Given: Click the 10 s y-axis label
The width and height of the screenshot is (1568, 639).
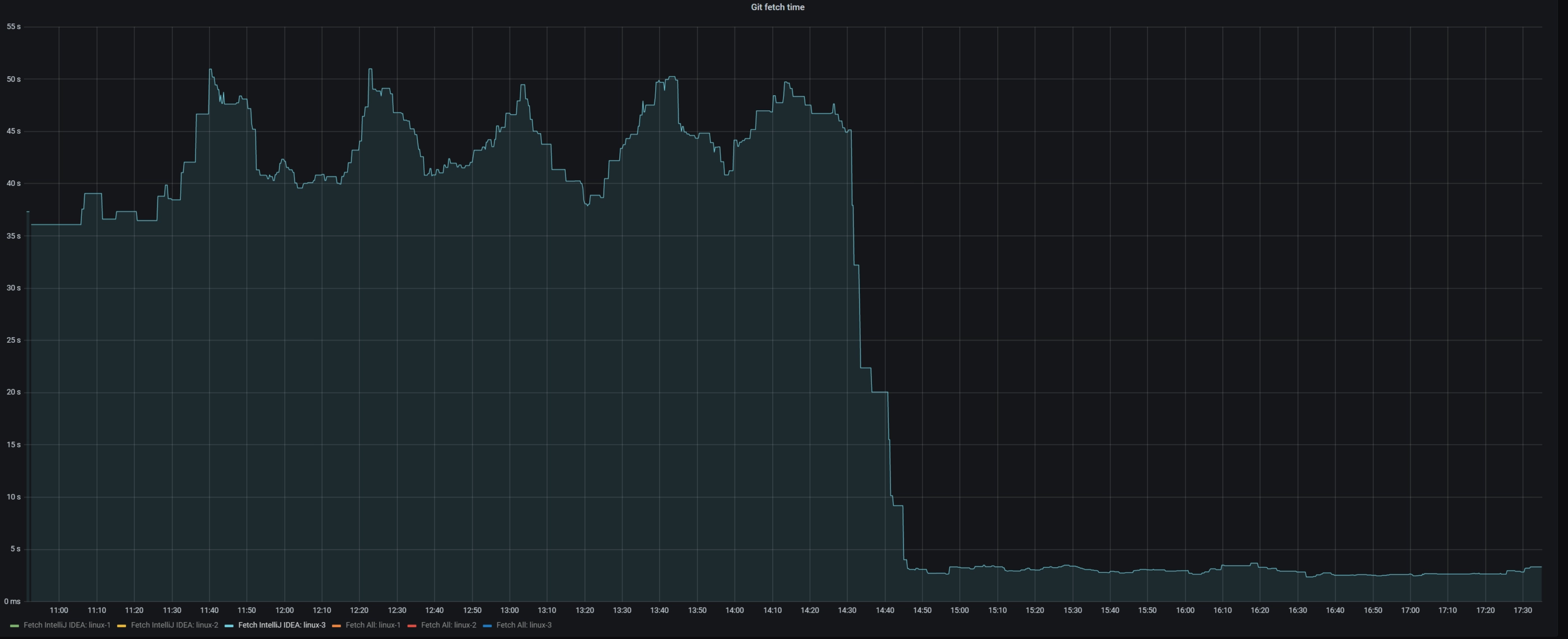Looking at the screenshot, I should click(x=13, y=497).
